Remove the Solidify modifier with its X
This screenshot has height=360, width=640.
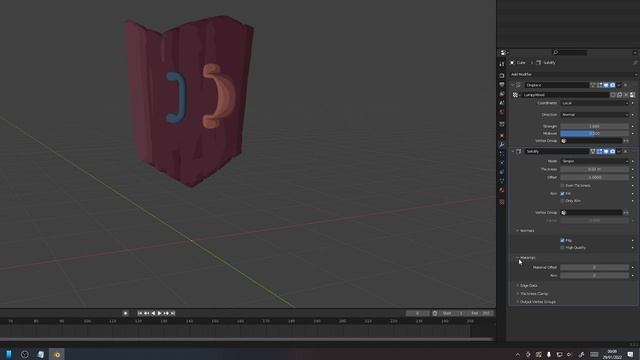(625, 151)
